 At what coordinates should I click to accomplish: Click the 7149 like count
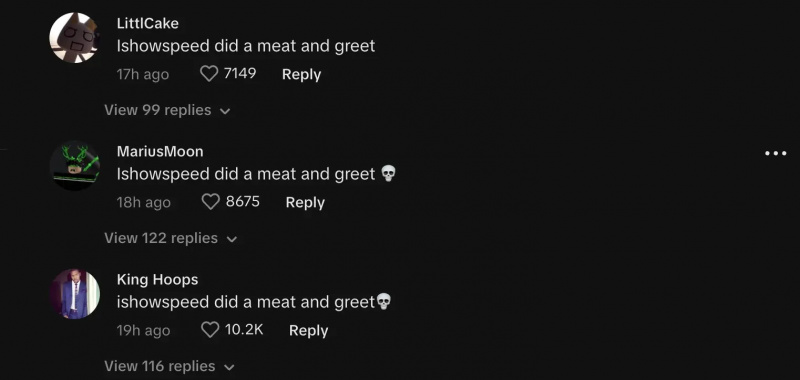pos(240,73)
